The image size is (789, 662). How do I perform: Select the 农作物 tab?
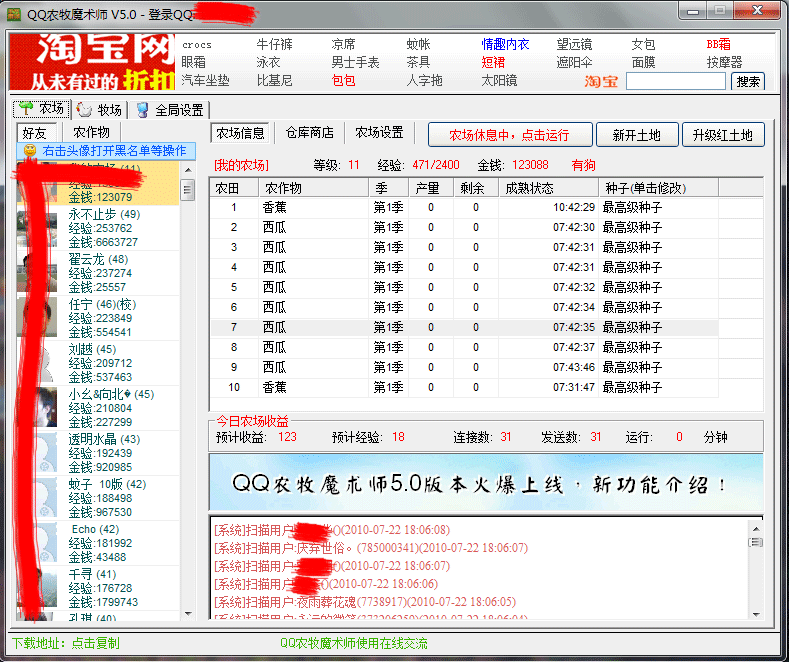coord(92,132)
